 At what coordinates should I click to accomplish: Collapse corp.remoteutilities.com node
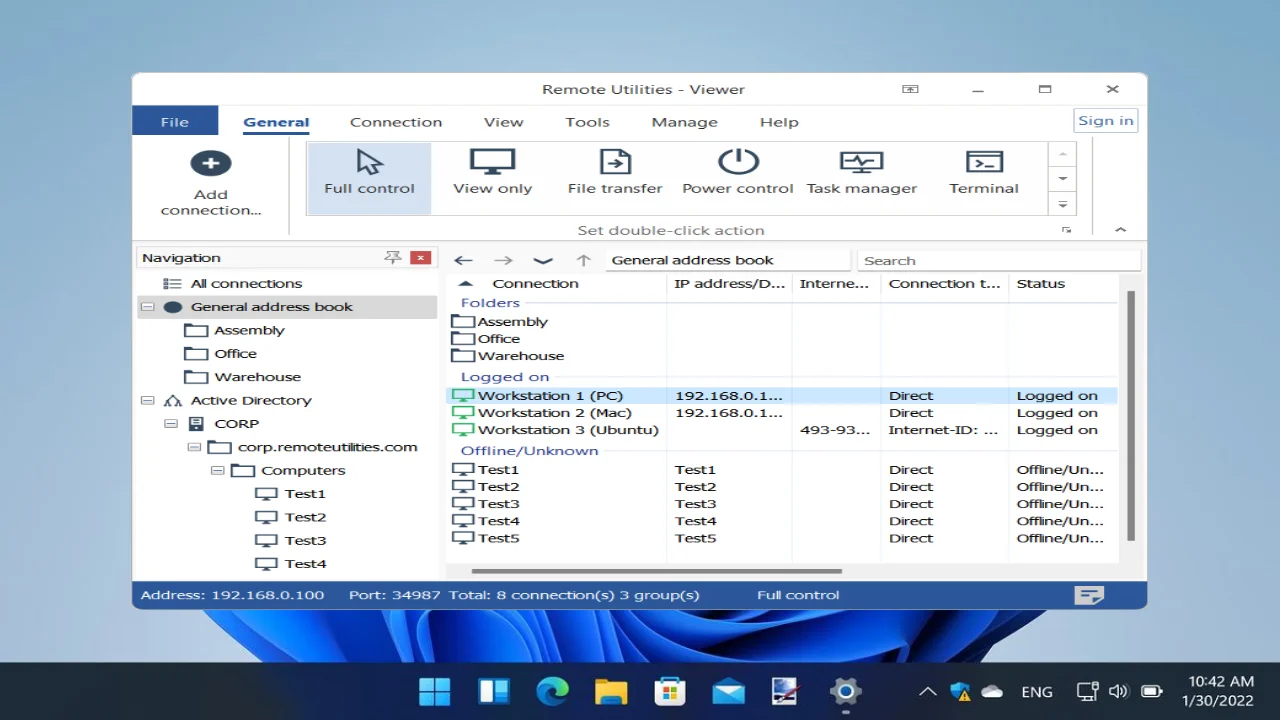click(x=194, y=447)
